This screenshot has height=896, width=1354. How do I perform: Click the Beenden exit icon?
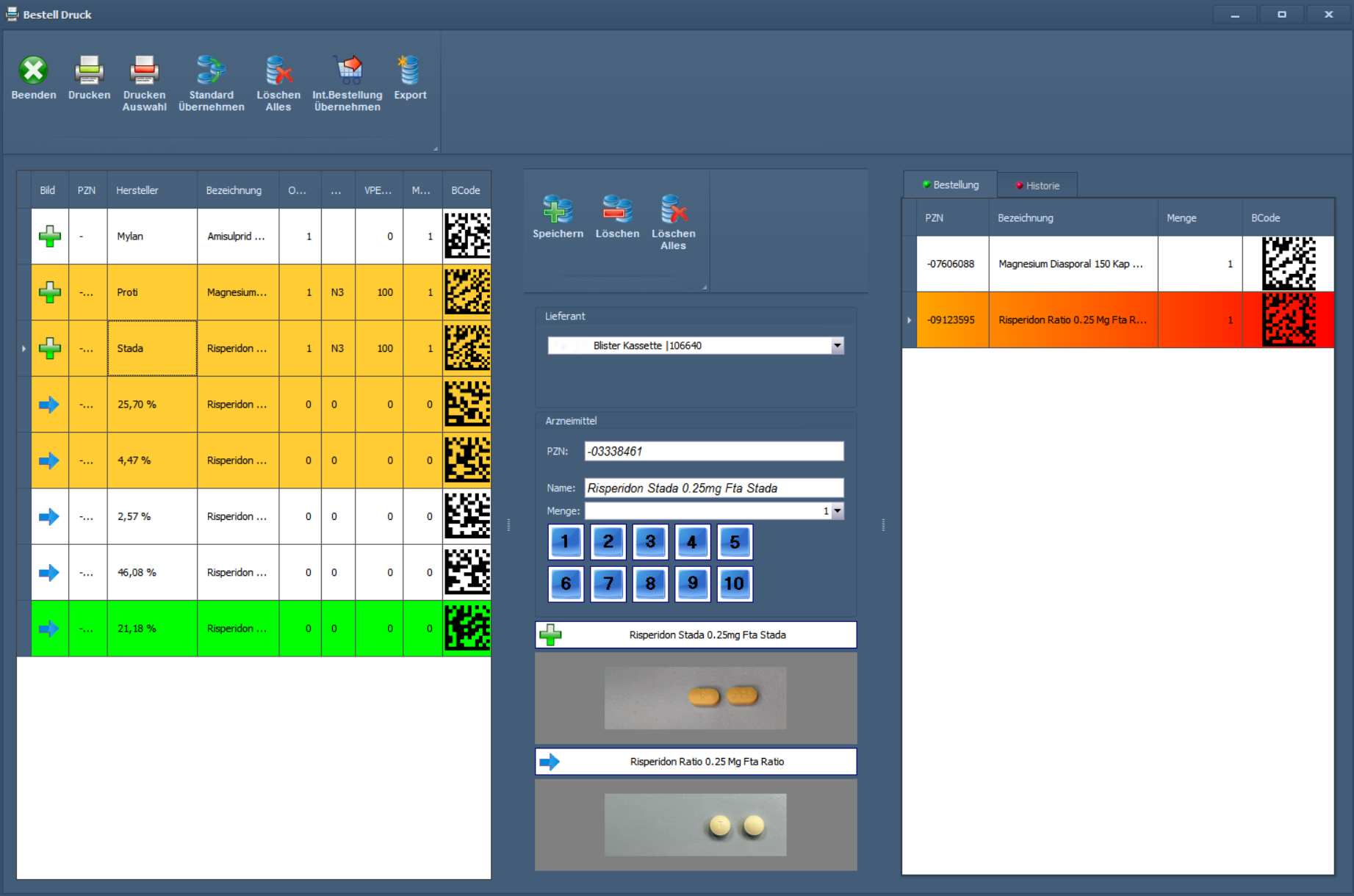[x=33, y=71]
